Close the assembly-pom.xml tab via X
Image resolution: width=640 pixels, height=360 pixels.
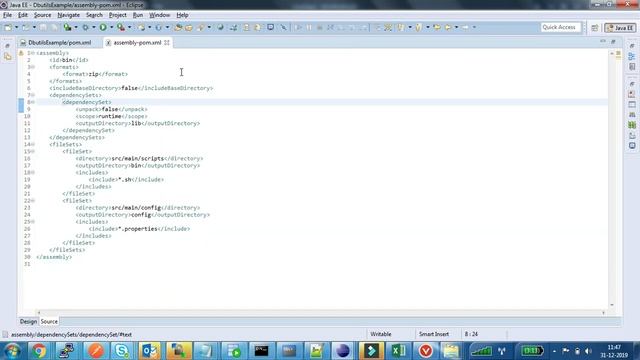click(167, 42)
